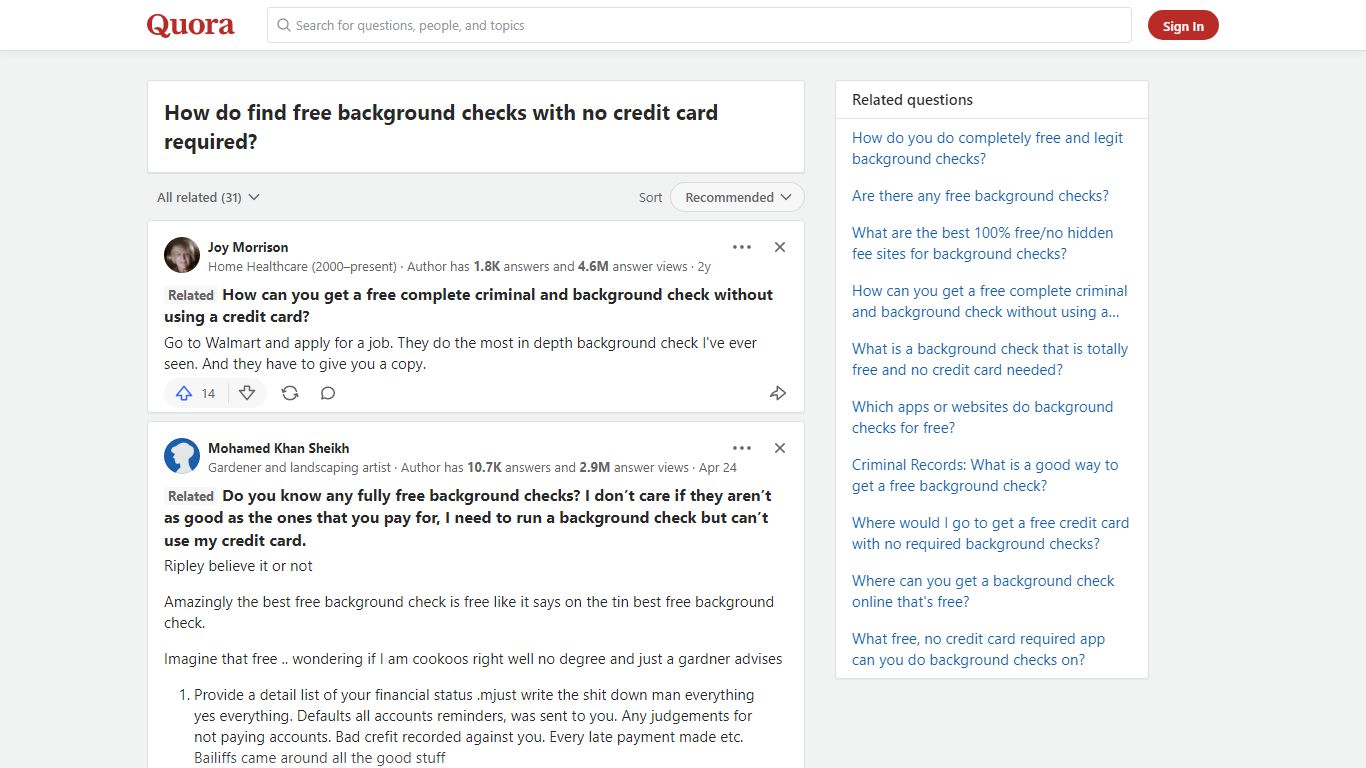Open 'What free, no credit card required app' link
Viewport: 1366px width, 768px height.
point(978,649)
